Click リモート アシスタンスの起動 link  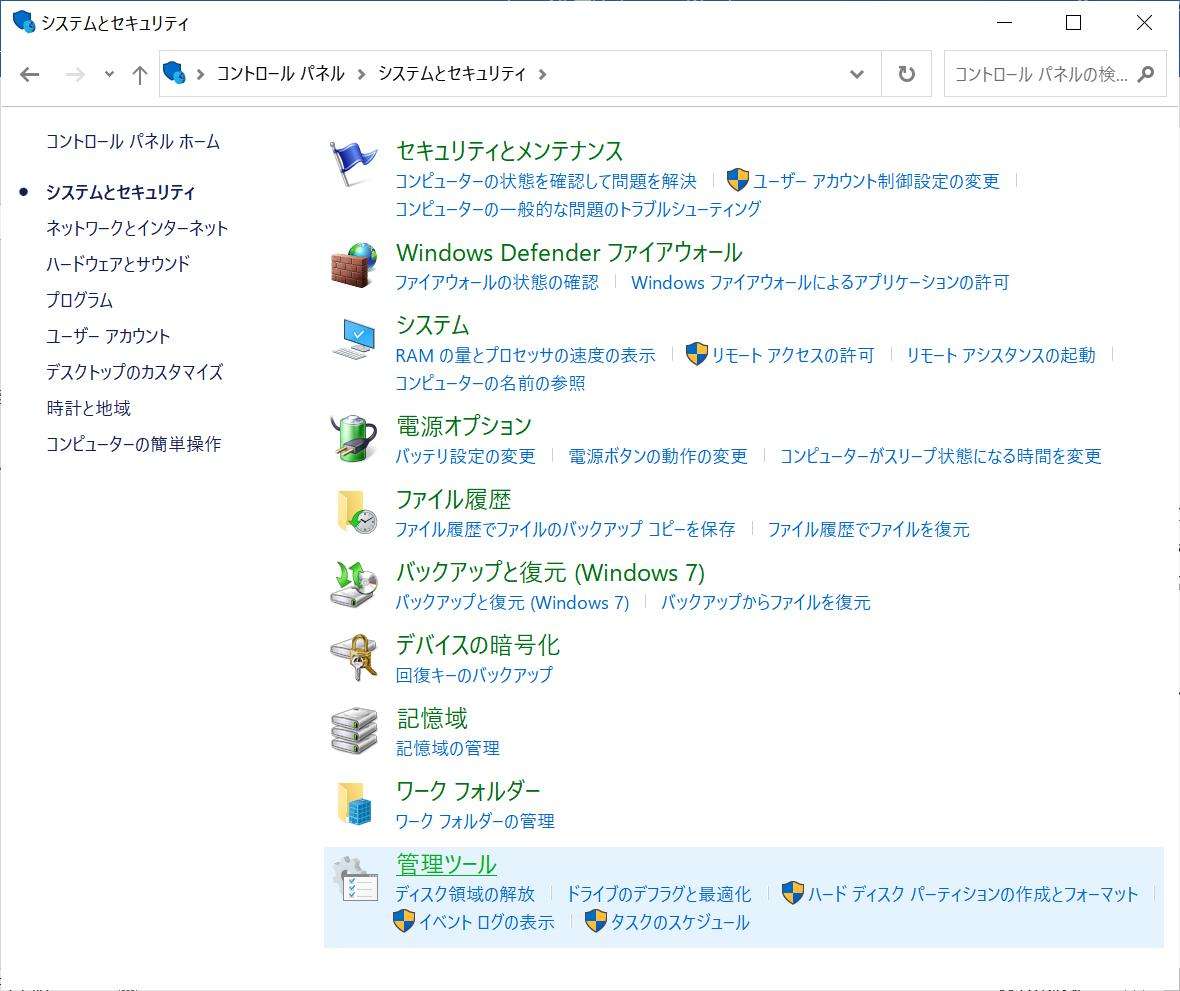point(1001,355)
